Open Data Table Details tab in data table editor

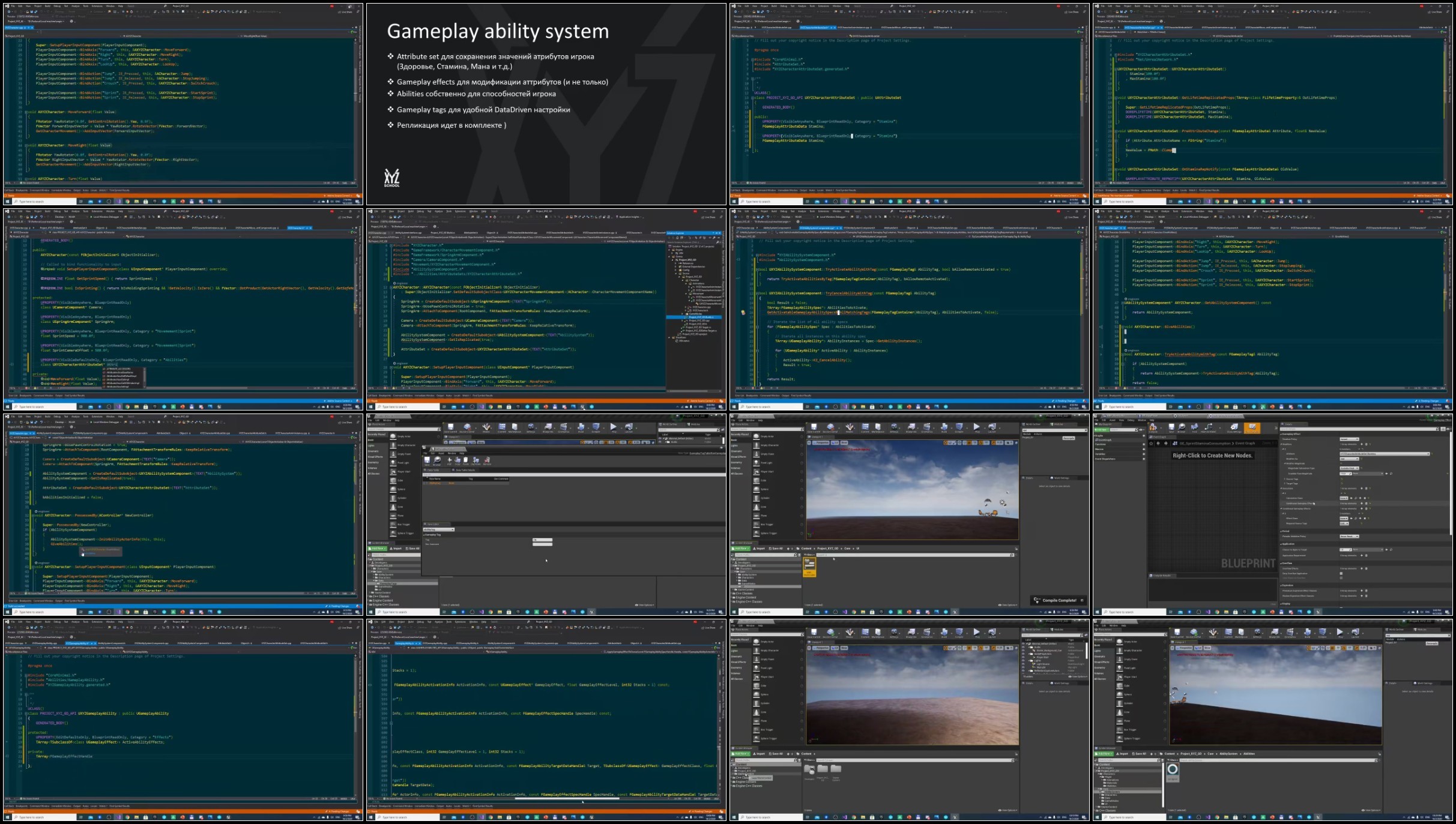click(x=465, y=470)
